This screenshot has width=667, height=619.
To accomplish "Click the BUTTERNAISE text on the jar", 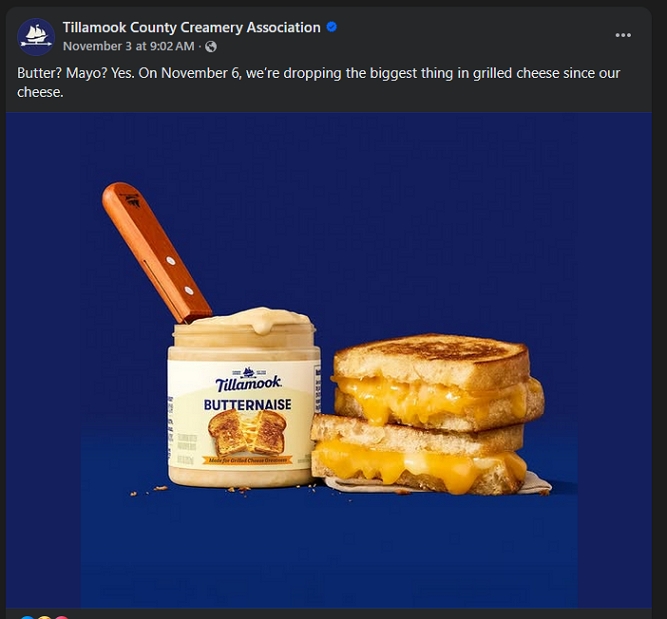I will [x=248, y=405].
